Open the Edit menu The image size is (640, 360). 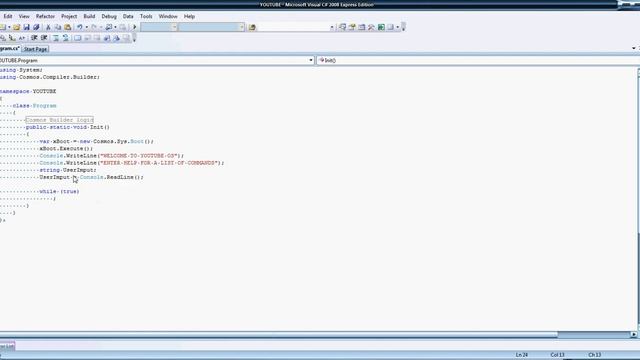(8, 16)
